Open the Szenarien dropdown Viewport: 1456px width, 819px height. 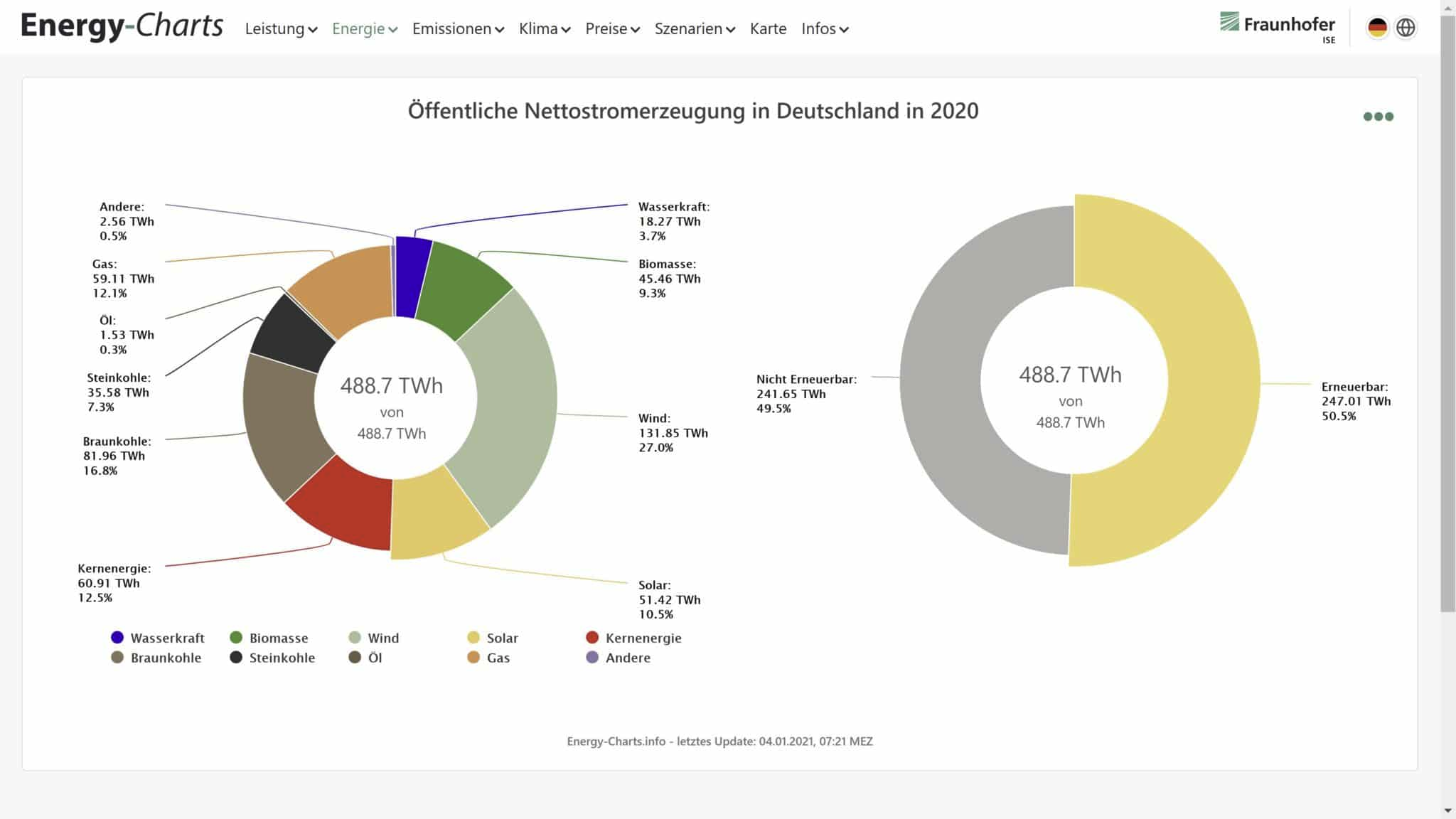694,29
